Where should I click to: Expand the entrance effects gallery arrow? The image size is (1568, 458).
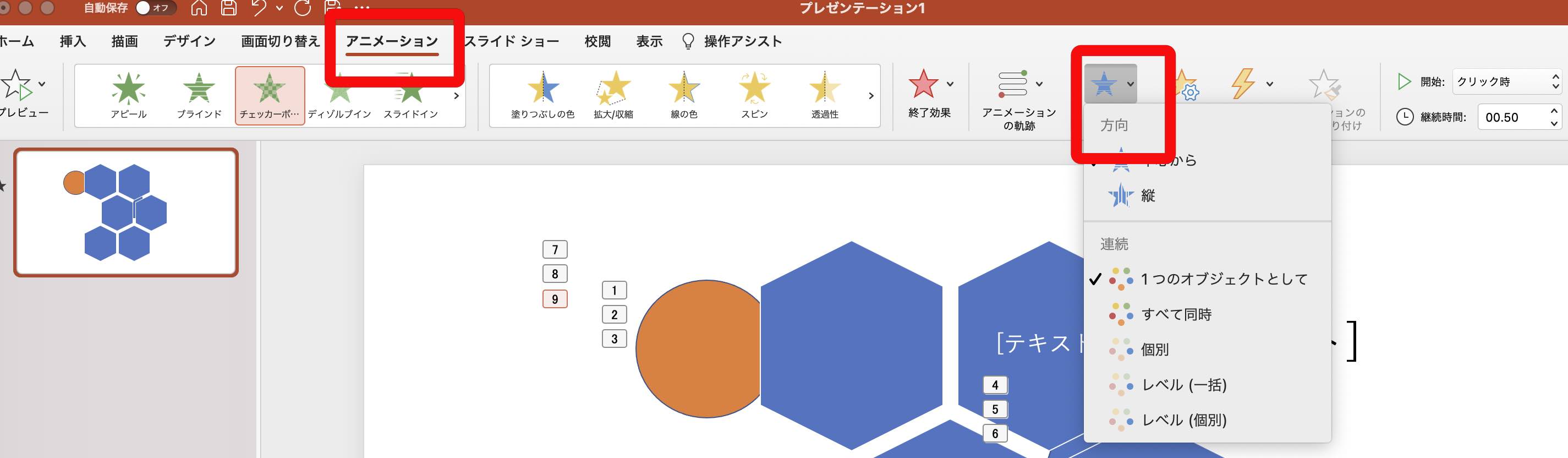coord(456,96)
